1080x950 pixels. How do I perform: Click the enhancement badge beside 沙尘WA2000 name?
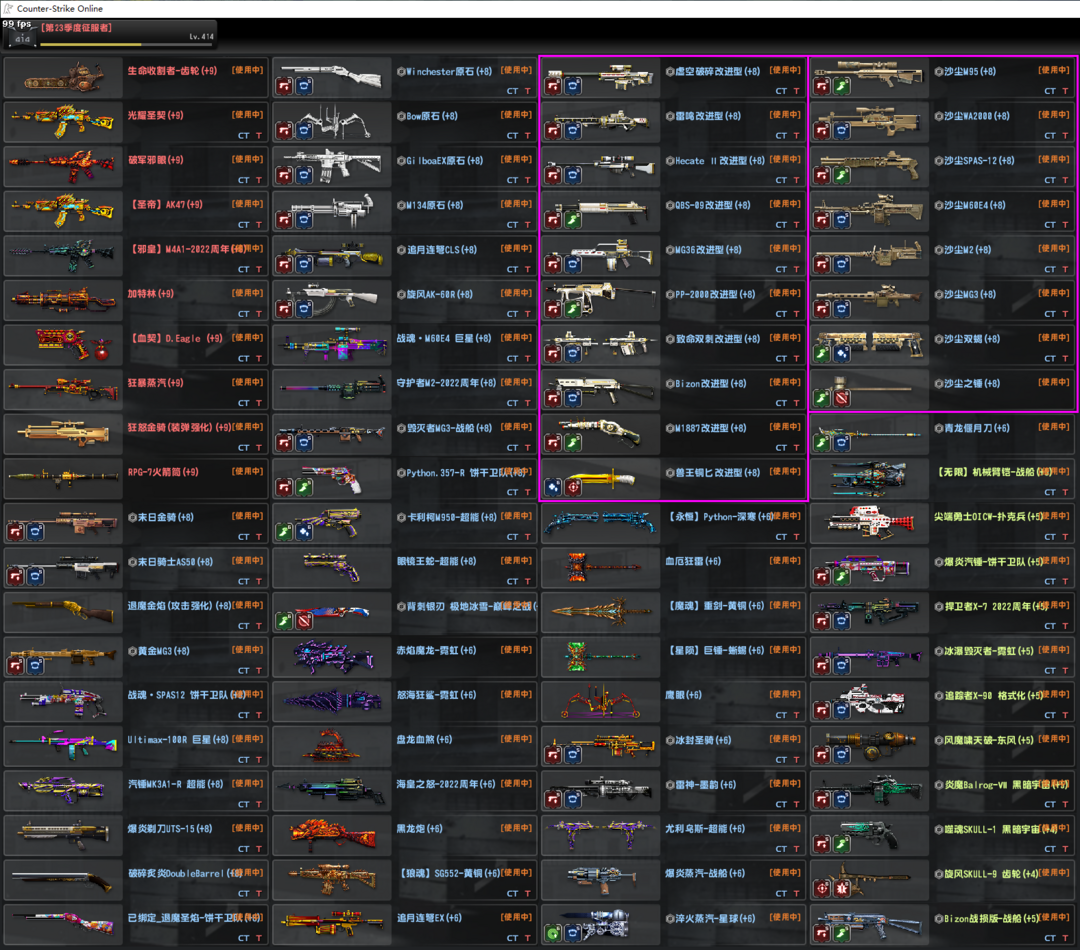tap(938, 117)
